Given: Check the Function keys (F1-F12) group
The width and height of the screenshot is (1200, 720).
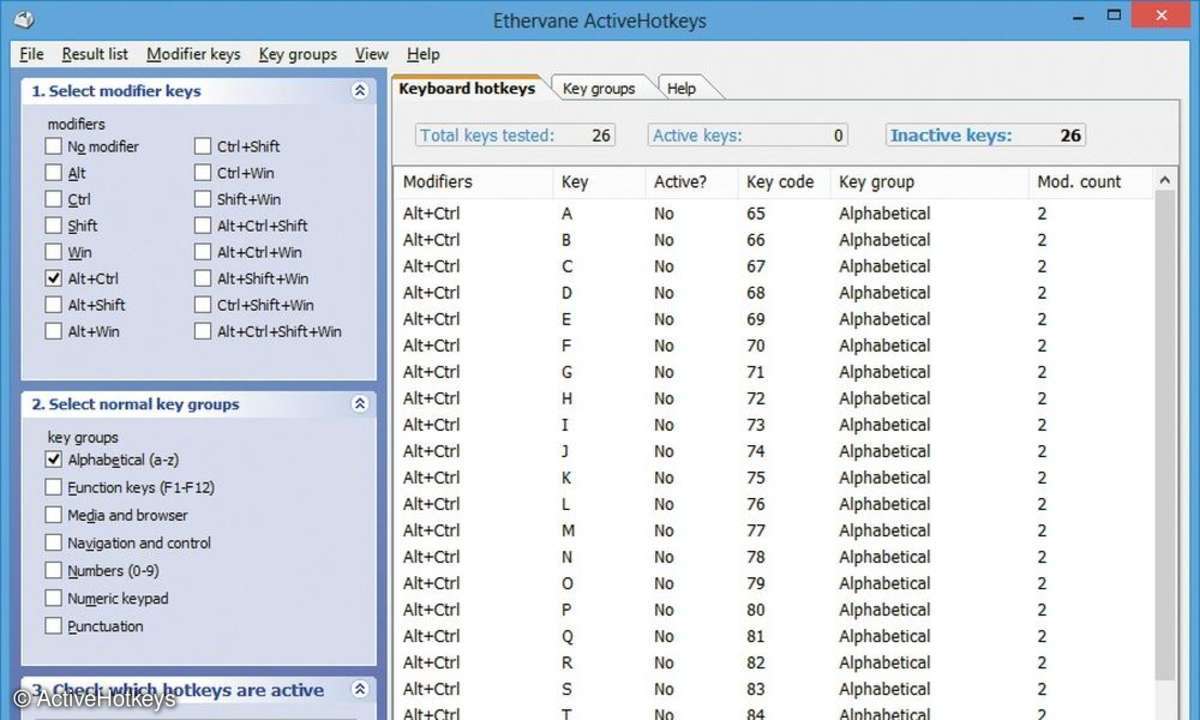Looking at the screenshot, I should pos(54,488).
